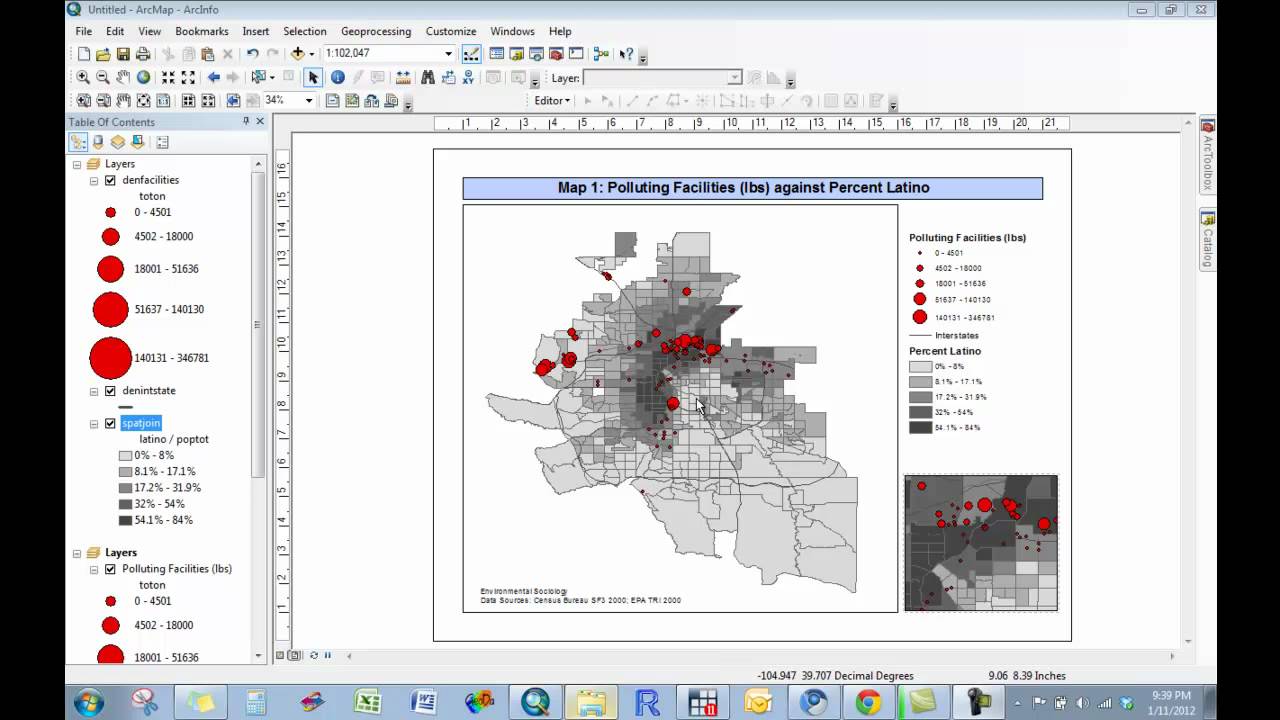Click the Open folder icon

[x=104, y=54]
